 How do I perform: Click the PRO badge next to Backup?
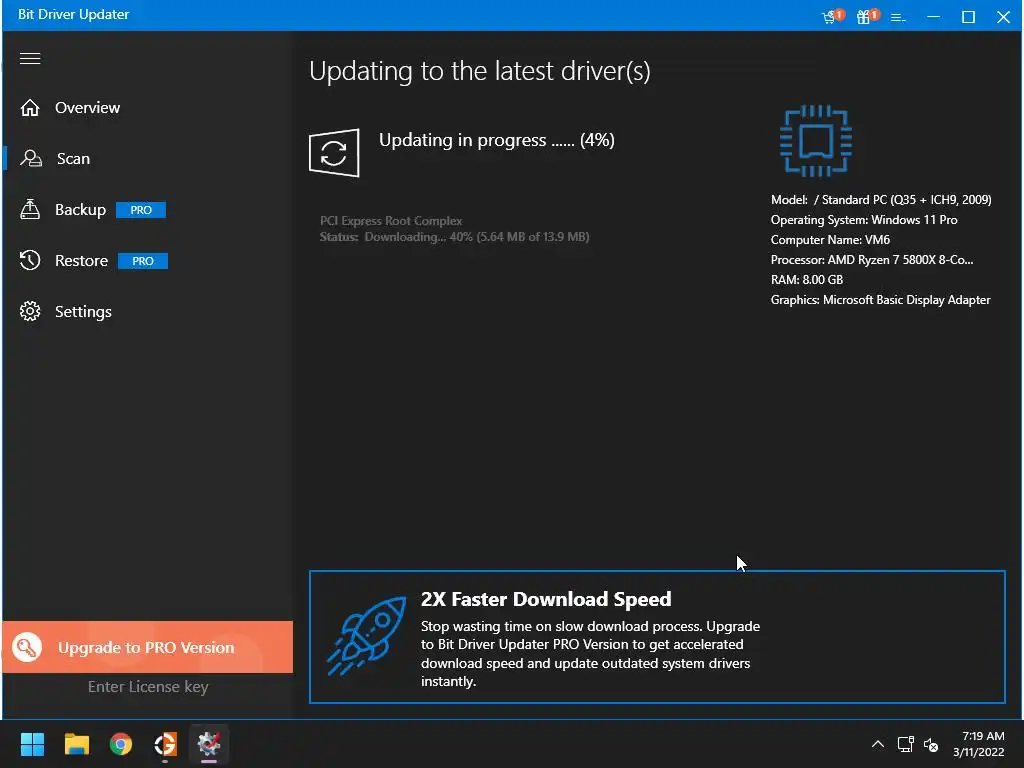[141, 210]
